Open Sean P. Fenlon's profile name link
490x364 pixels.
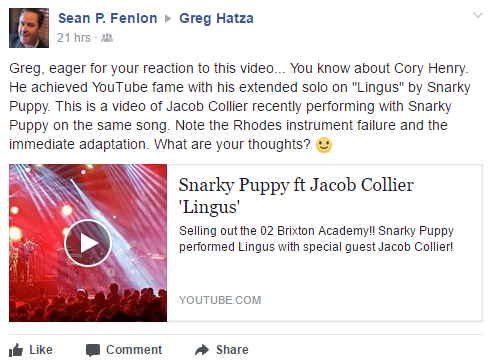pos(108,18)
